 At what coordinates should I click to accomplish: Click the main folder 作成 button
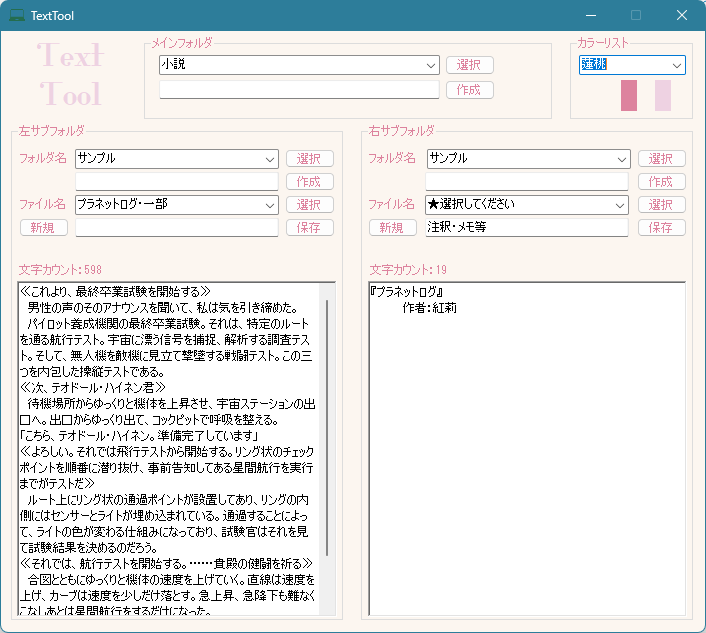tap(469, 90)
